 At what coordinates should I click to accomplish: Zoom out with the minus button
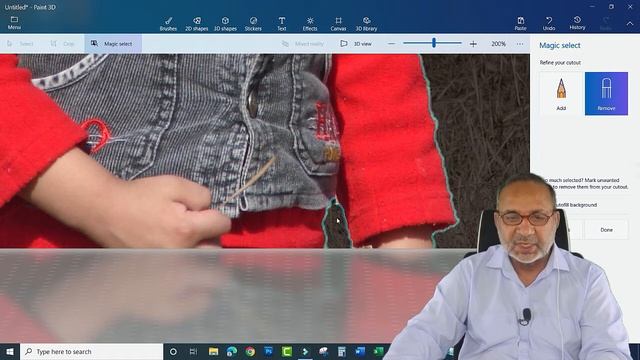click(x=391, y=44)
